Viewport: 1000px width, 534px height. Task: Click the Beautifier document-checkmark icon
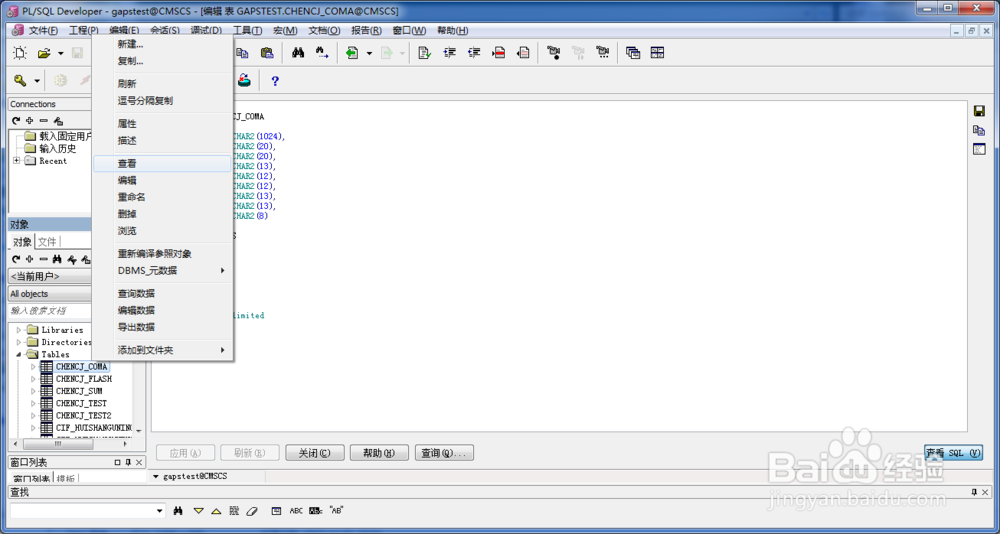click(x=425, y=54)
